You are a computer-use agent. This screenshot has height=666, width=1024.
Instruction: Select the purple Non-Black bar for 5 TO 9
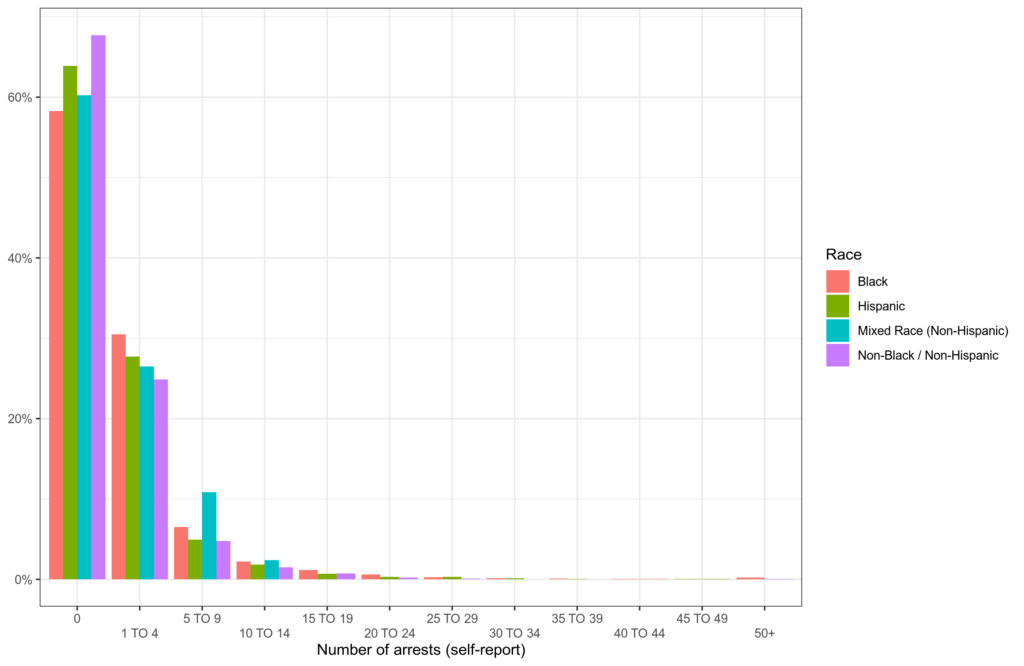click(x=223, y=560)
